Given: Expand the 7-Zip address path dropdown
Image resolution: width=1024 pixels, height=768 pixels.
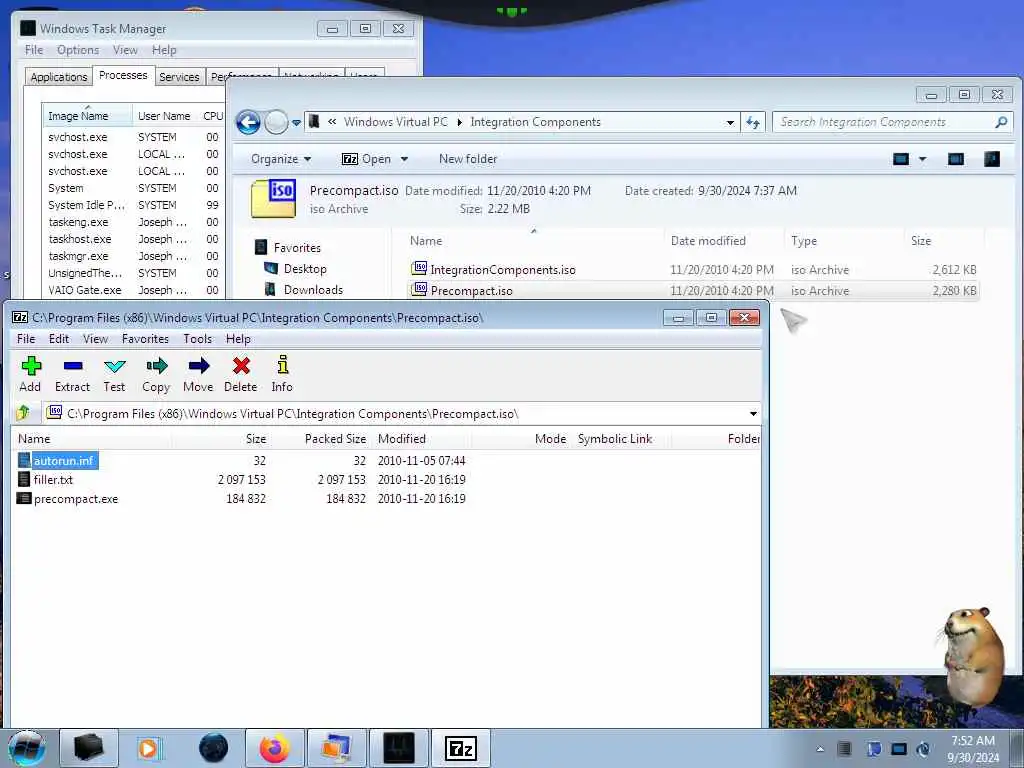Looking at the screenshot, I should pos(753,413).
